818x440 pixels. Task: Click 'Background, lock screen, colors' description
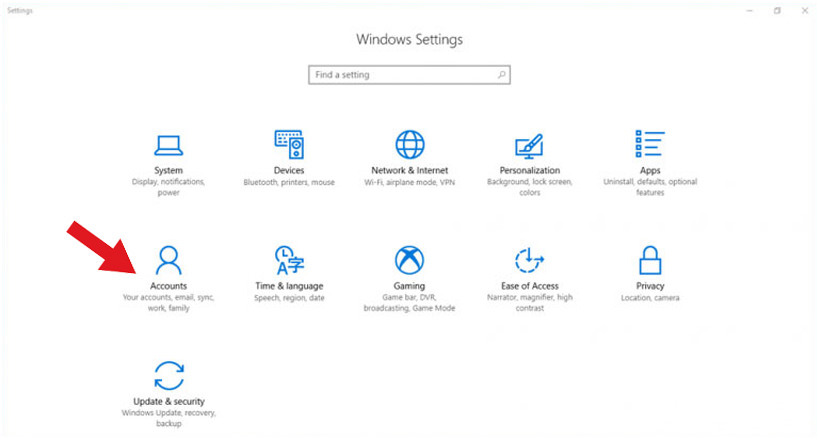(530, 187)
